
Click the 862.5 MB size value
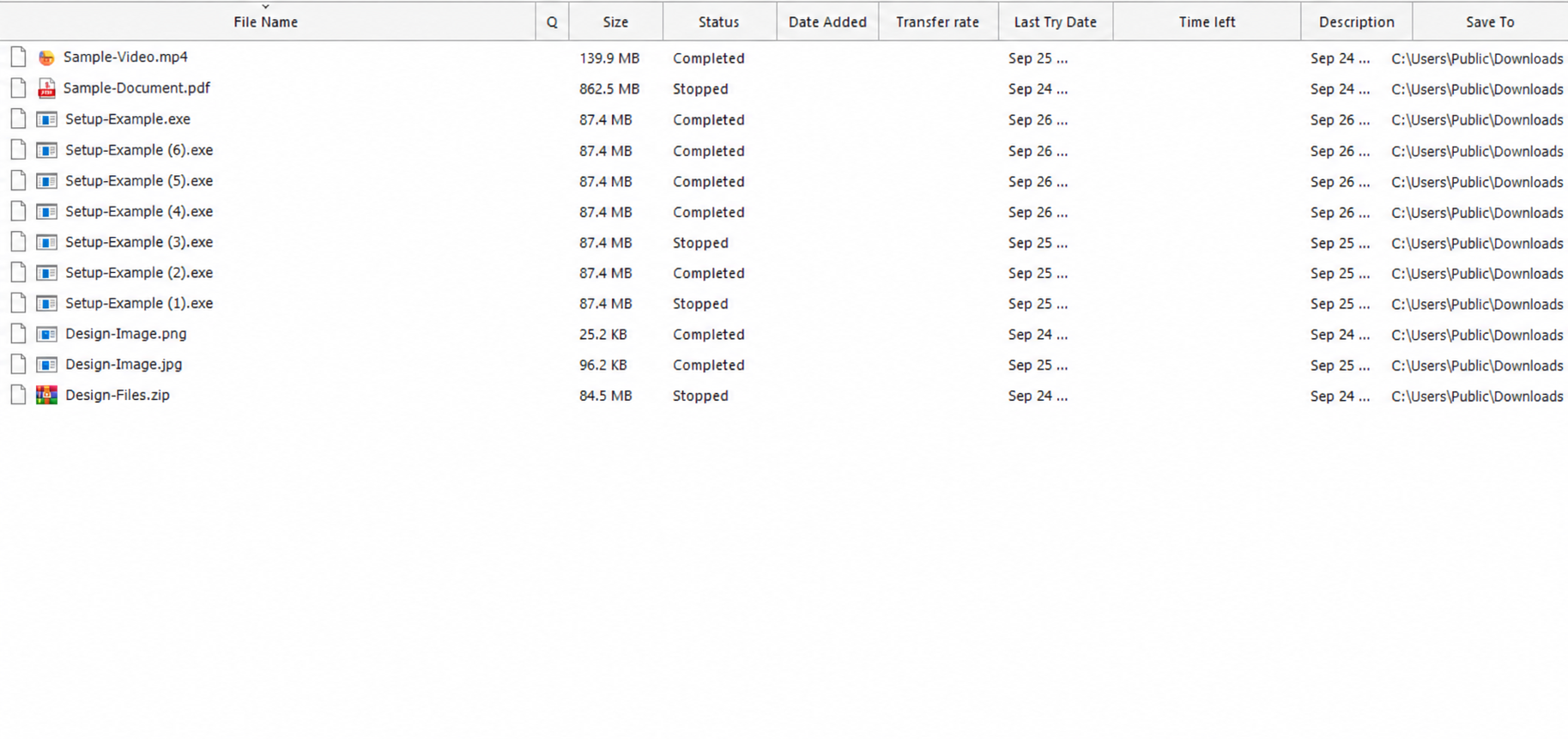click(x=609, y=89)
